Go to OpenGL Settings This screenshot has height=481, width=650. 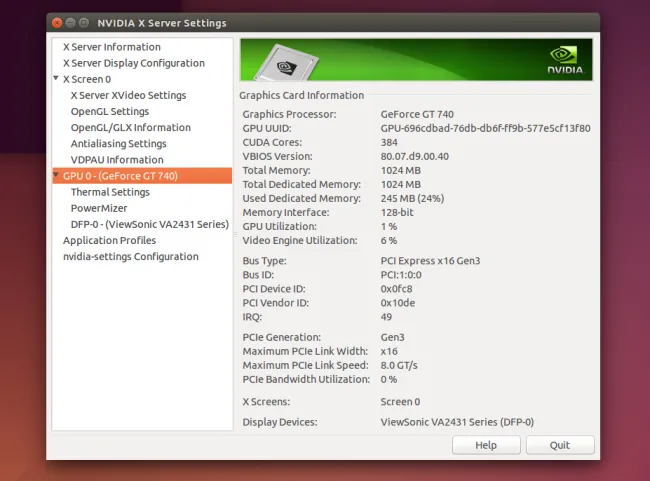pyautogui.click(x=110, y=111)
